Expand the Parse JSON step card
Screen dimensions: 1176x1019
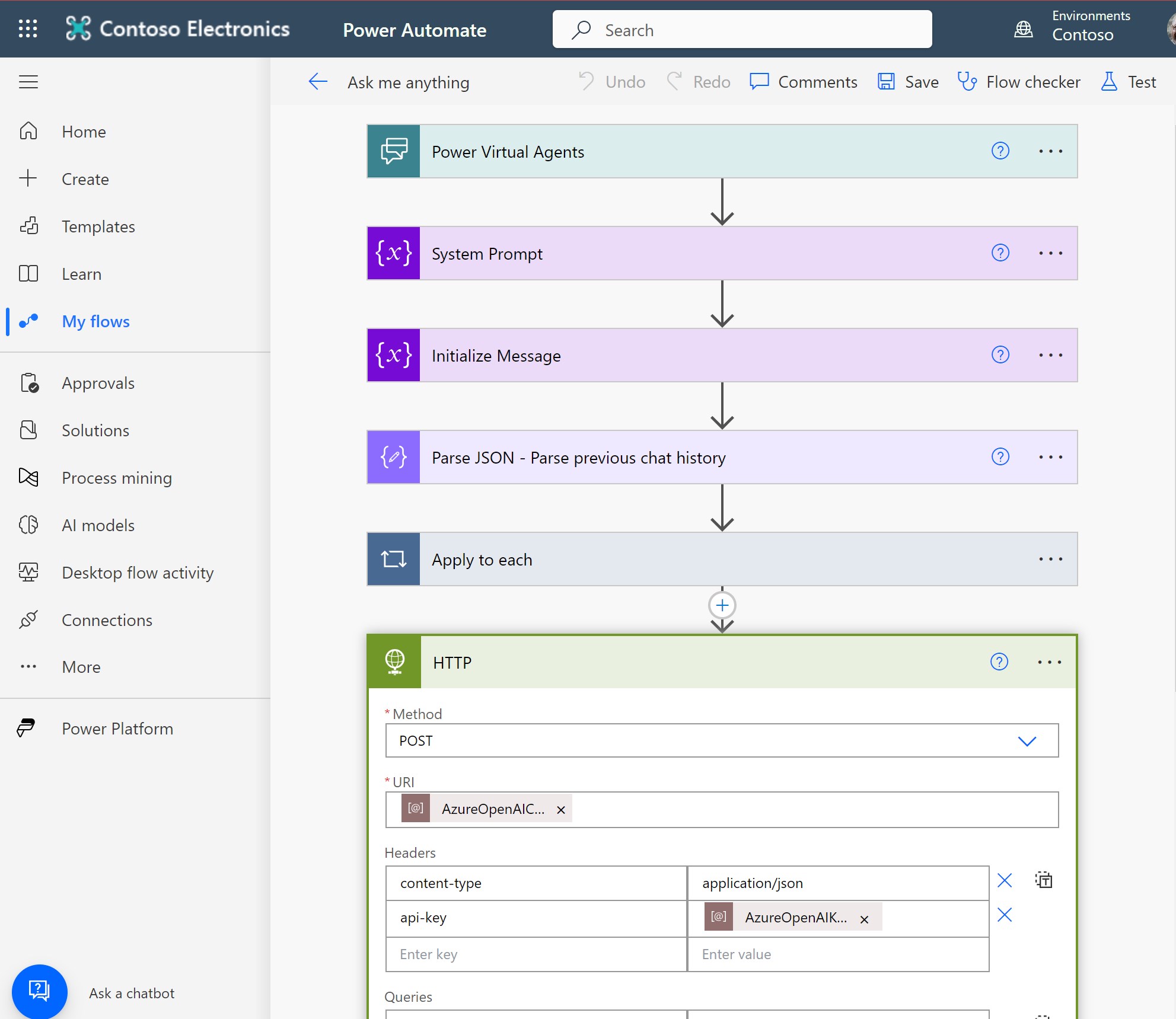tap(578, 458)
